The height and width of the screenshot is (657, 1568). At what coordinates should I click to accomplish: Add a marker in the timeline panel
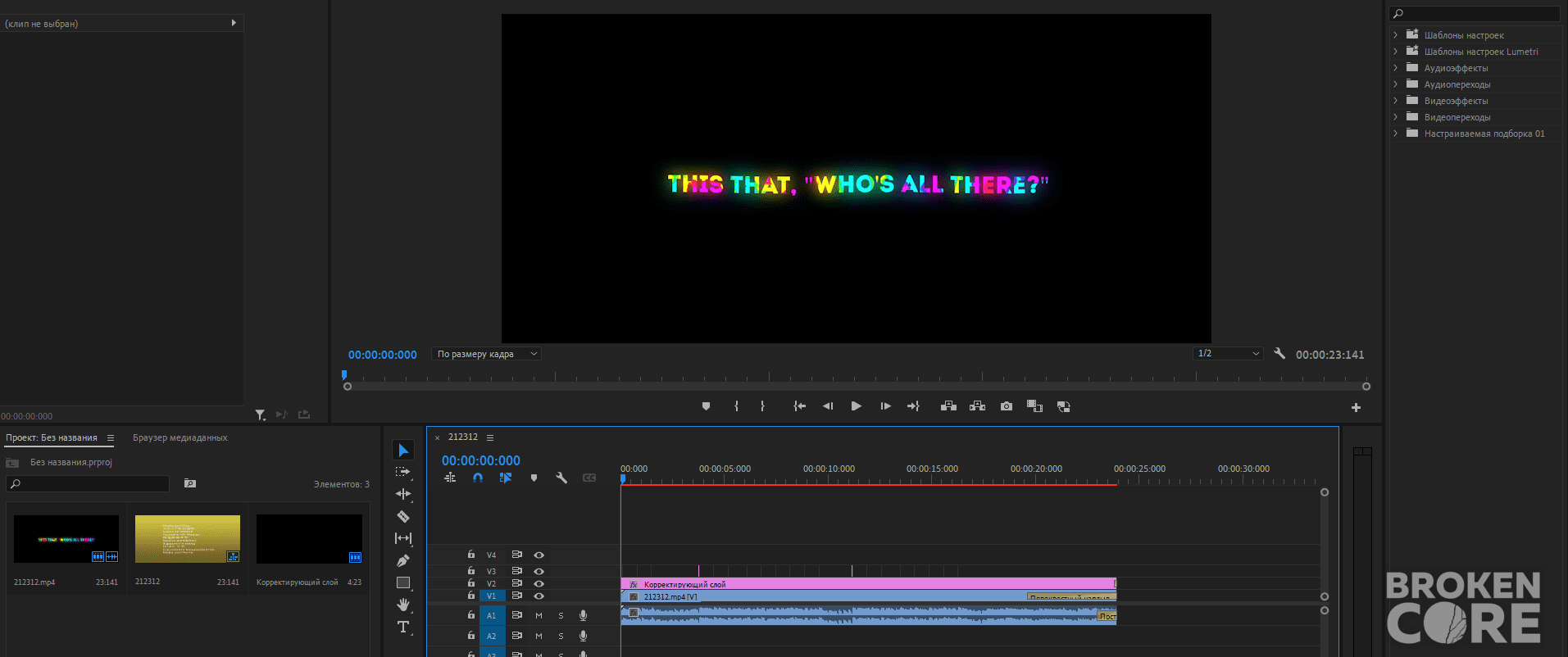point(534,478)
